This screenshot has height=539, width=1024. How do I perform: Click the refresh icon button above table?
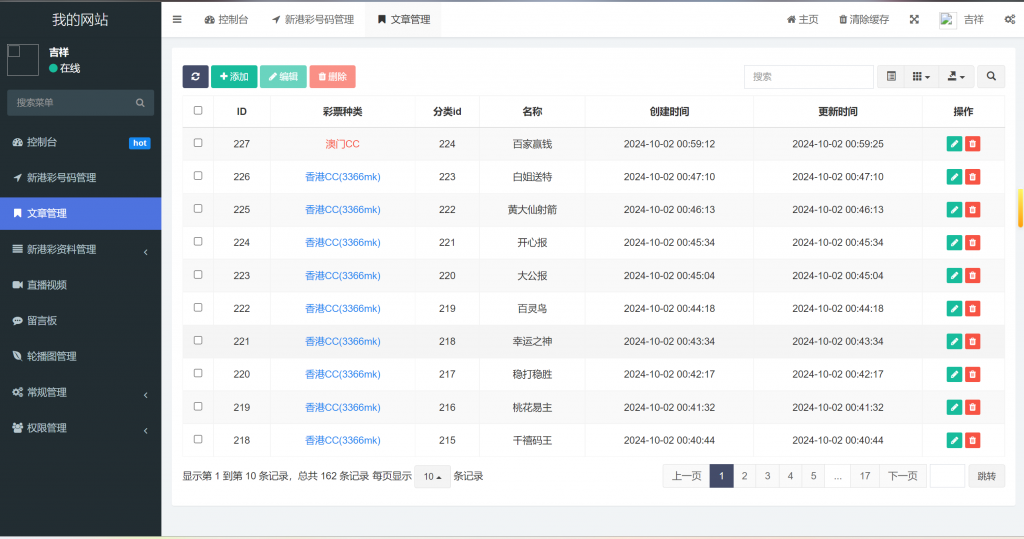195,77
